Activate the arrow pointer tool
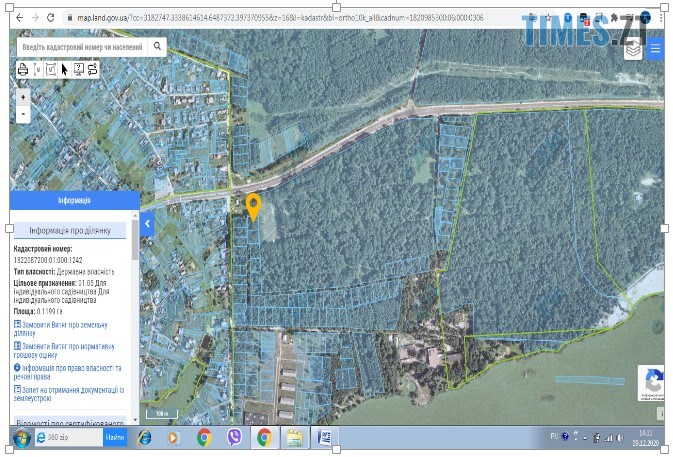The image size is (673, 457). [65, 69]
